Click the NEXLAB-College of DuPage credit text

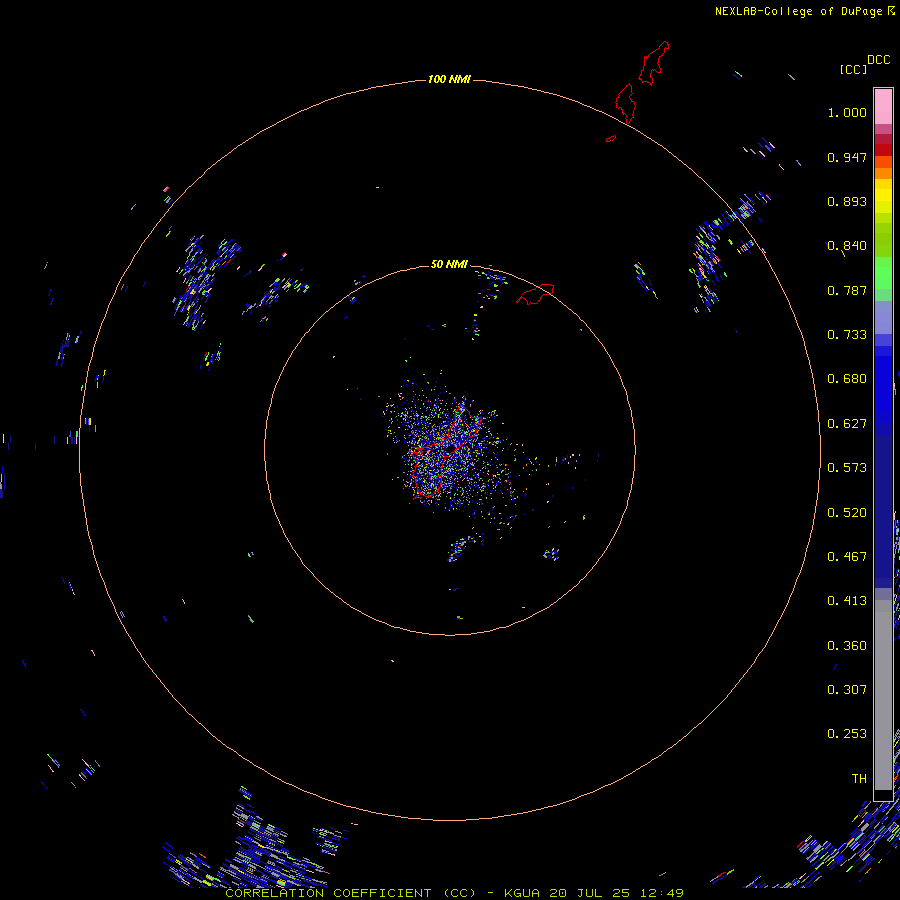tap(798, 11)
